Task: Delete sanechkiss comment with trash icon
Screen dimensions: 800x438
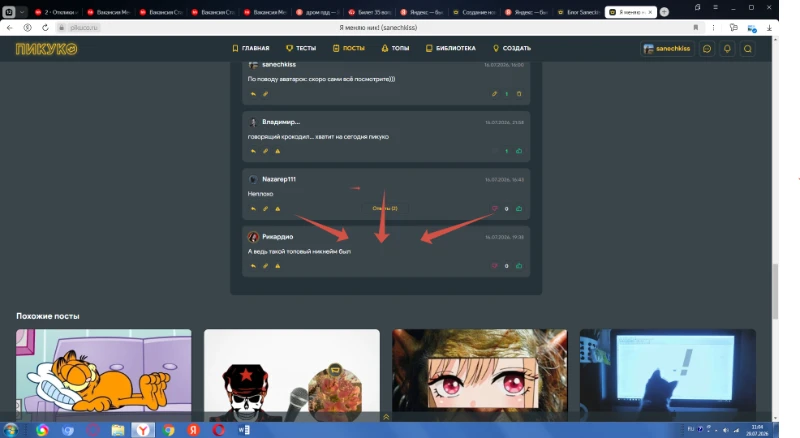Action: (519, 94)
